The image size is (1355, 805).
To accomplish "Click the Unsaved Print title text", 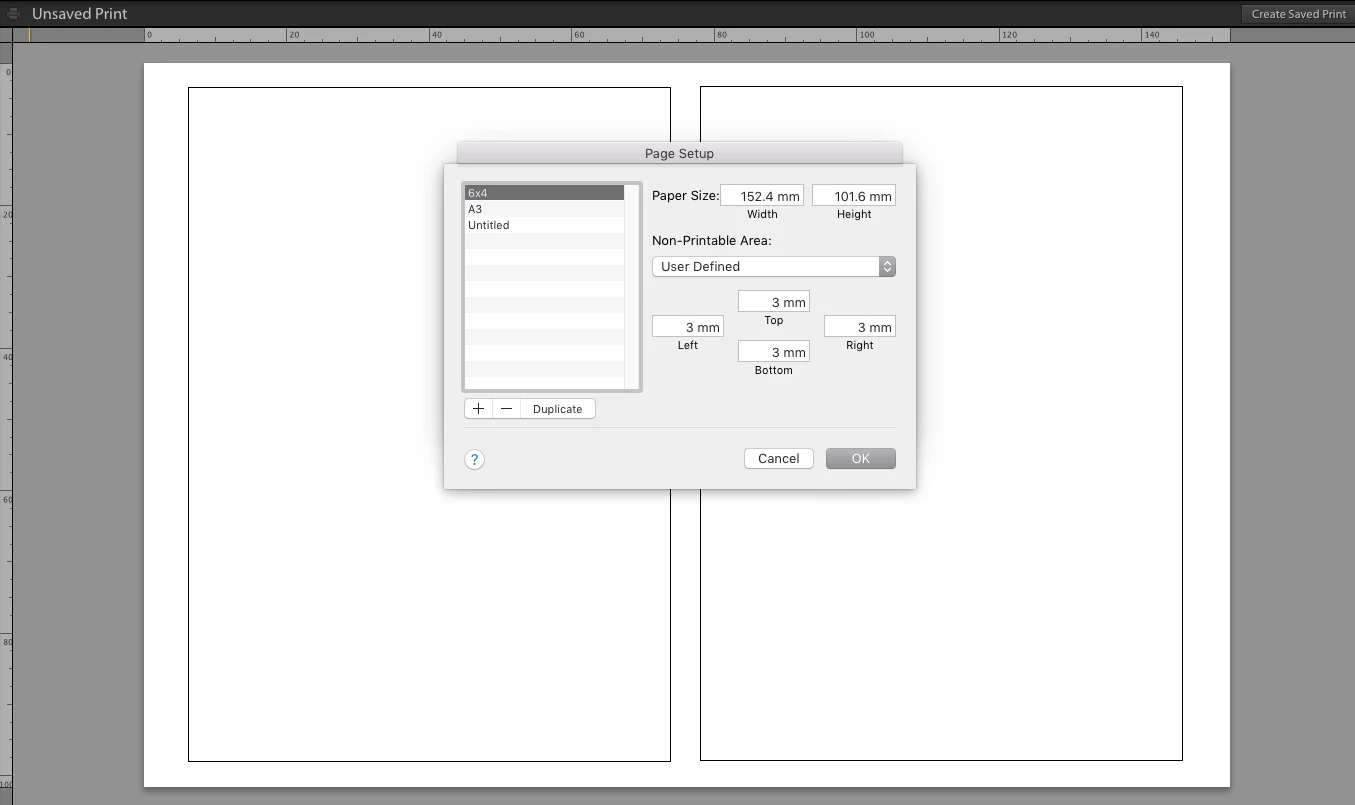I will [x=80, y=14].
